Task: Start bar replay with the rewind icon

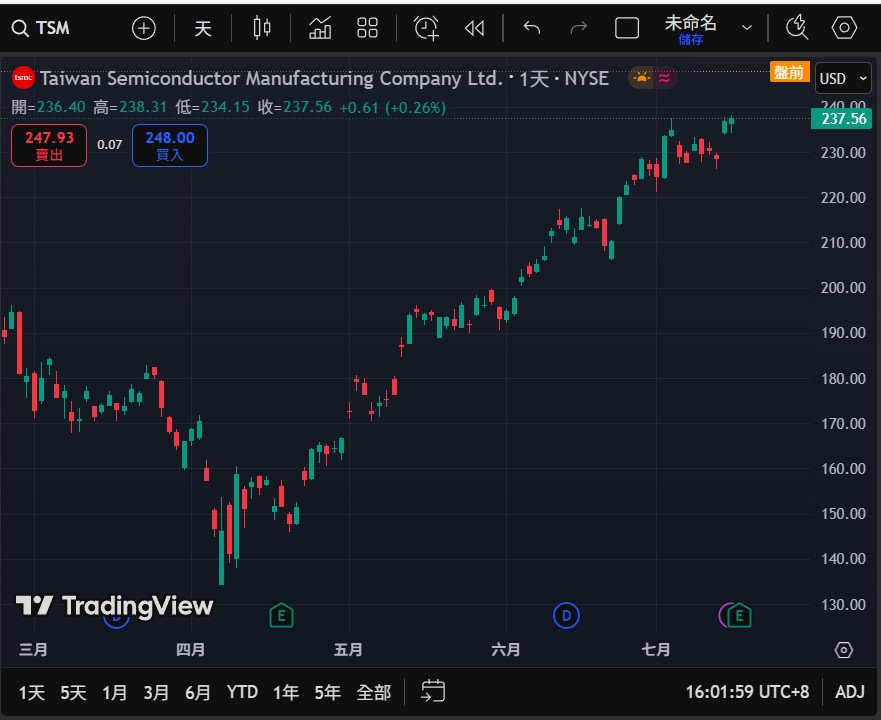Action: [x=475, y=28]
